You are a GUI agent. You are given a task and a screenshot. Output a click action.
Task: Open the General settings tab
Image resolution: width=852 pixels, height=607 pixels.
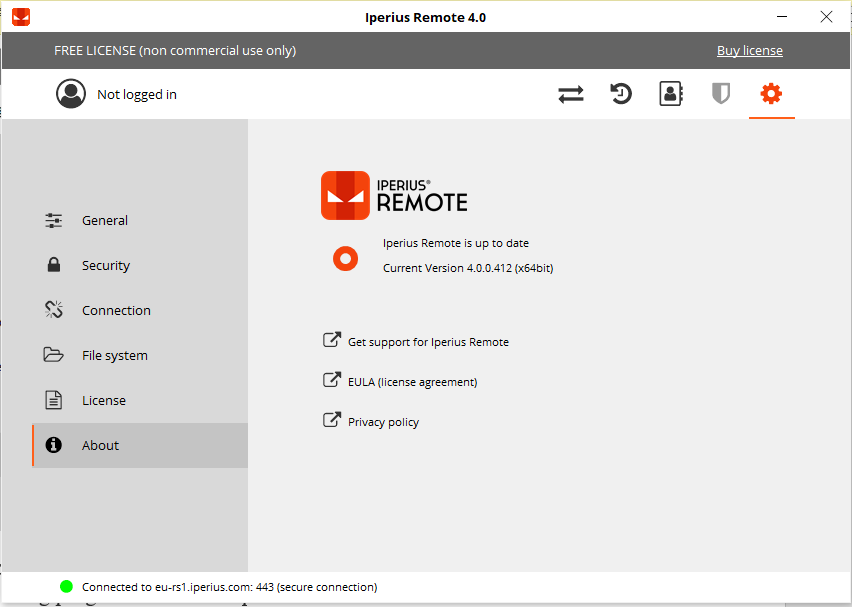point(105,221)
